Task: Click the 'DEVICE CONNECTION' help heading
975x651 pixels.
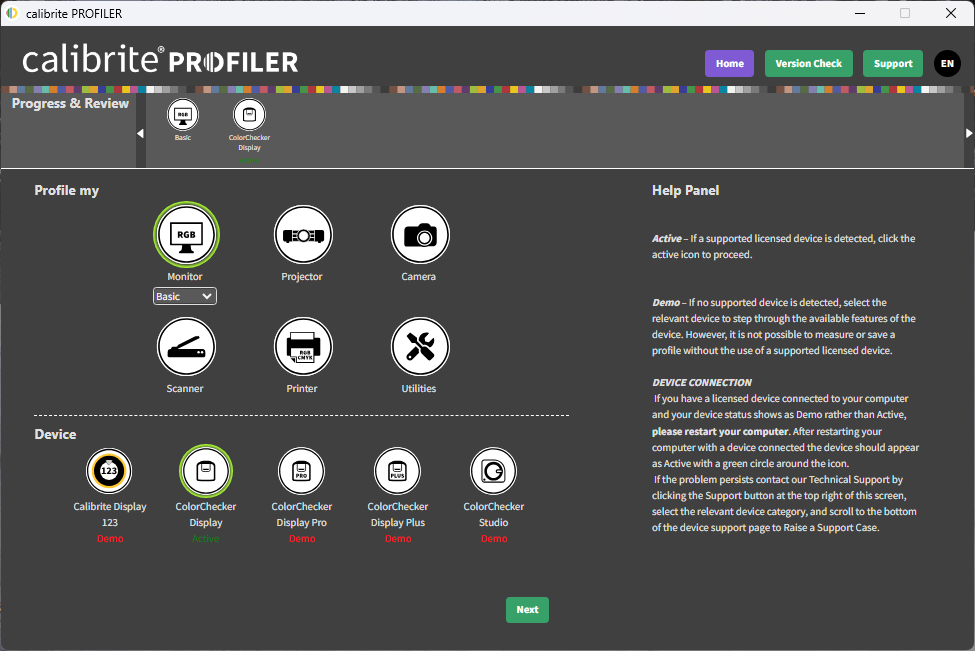Action: pos(701,382)
